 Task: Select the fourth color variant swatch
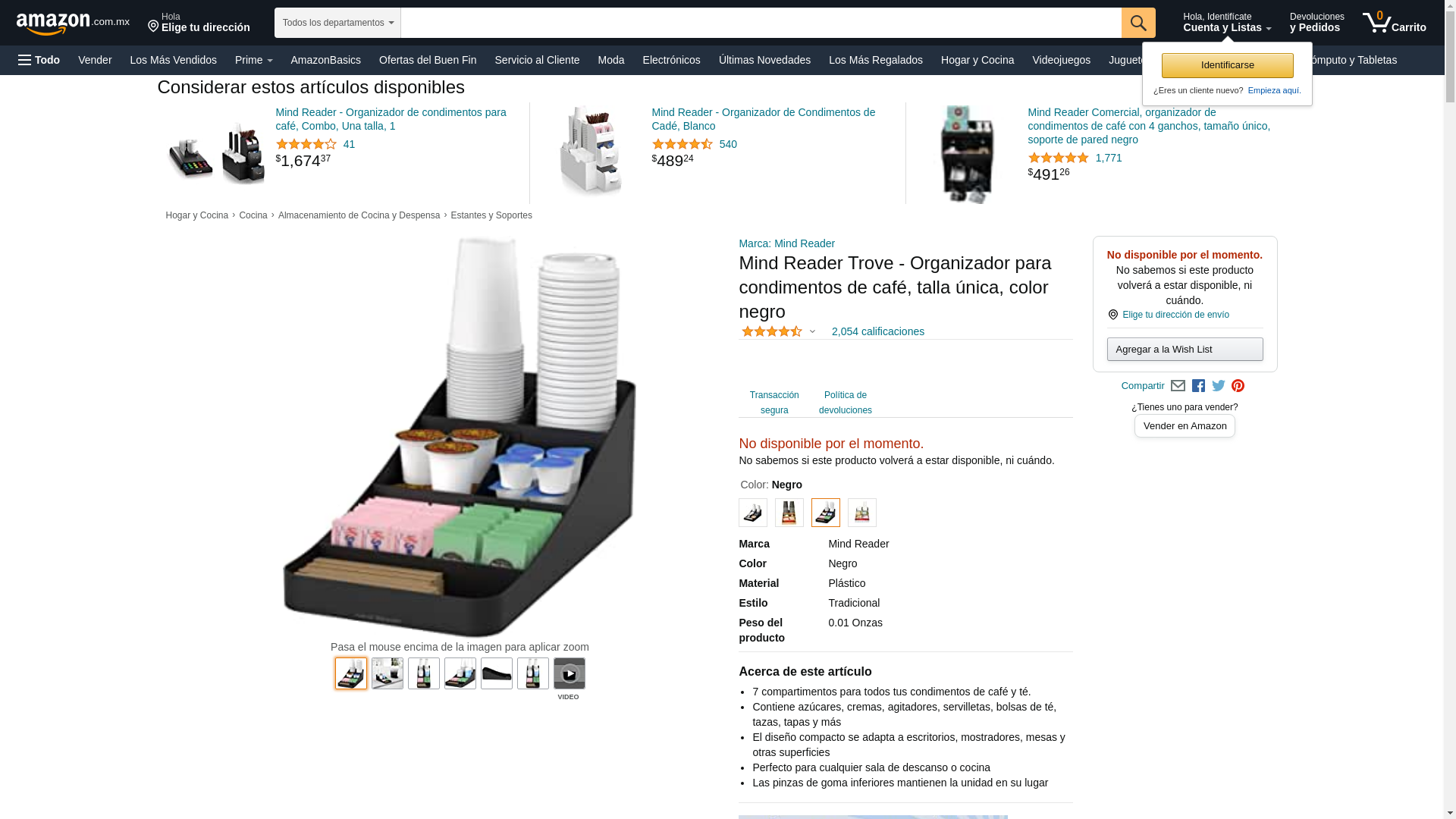862,513
